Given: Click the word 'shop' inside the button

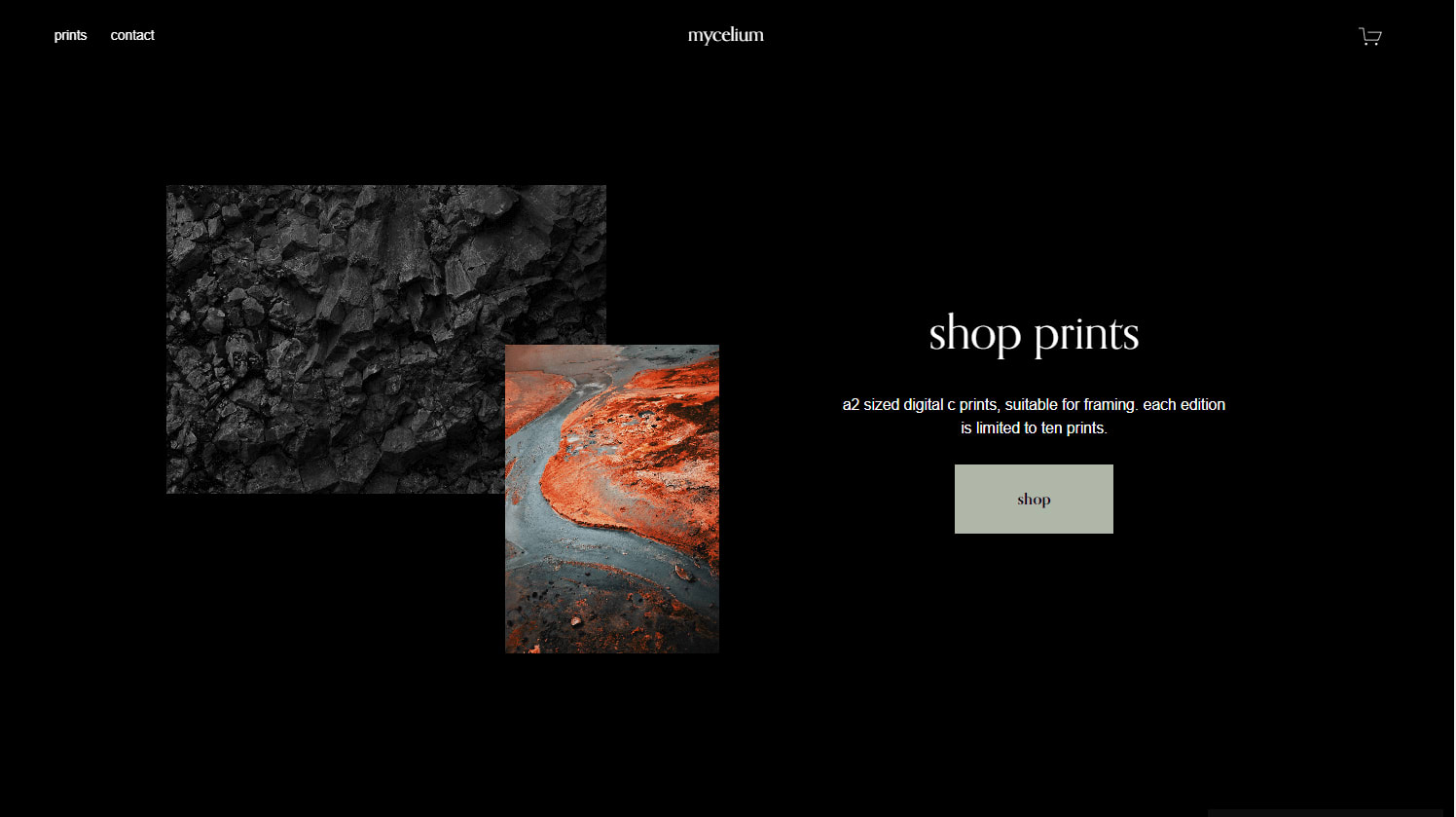Looking at the screenshot, I should point(1034,500).
